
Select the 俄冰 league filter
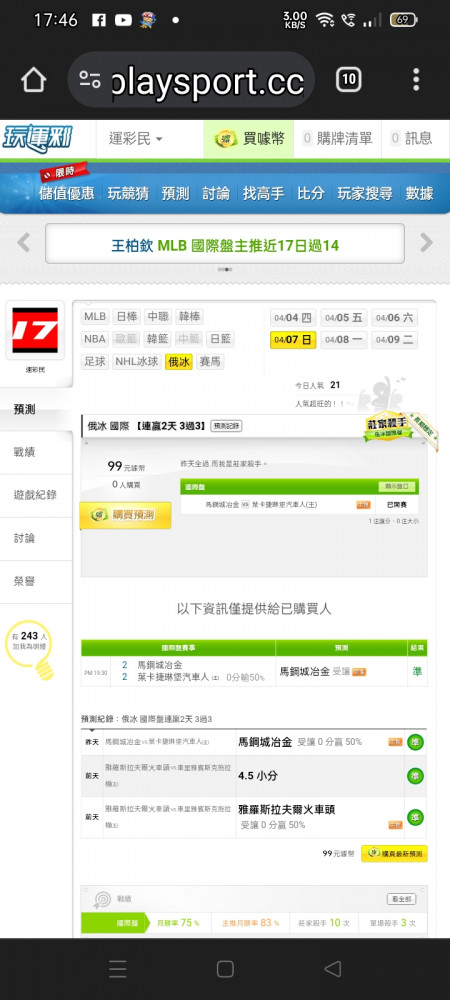178,362
